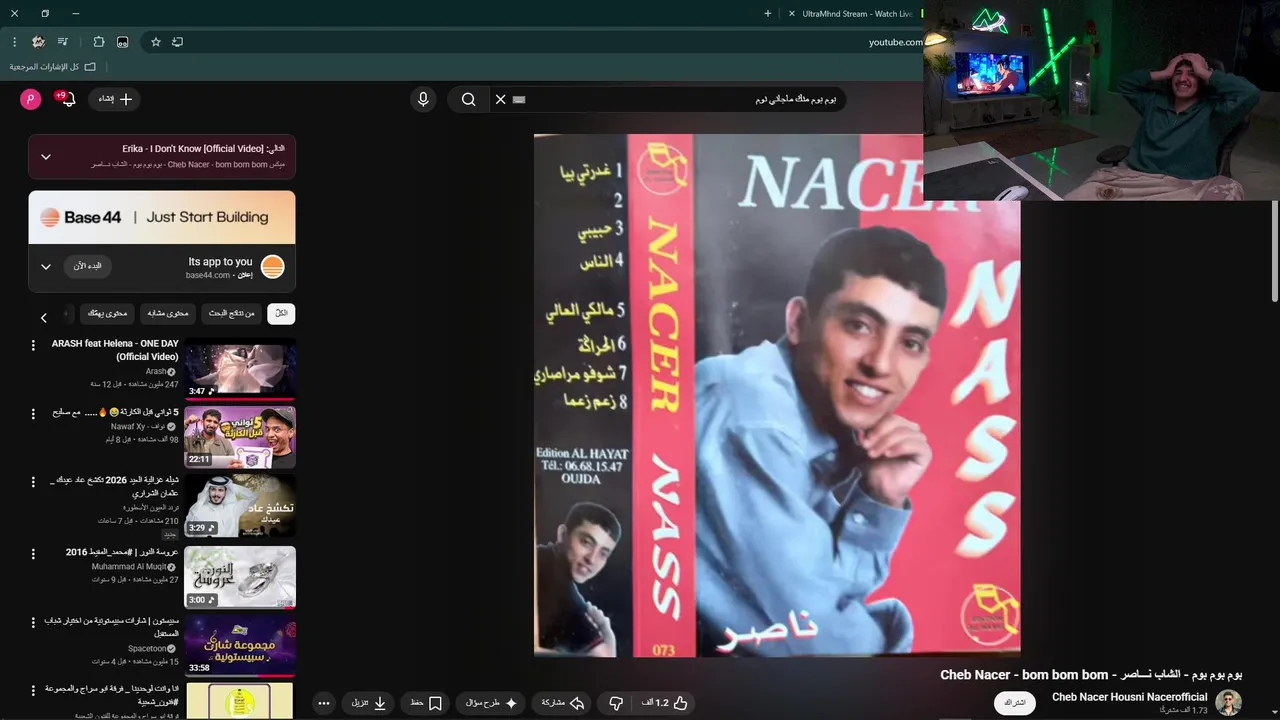This screenshot has width=1280, height=720.
Task: Open the Chrome extensions puzzle icon
Action: coord(98,42)
